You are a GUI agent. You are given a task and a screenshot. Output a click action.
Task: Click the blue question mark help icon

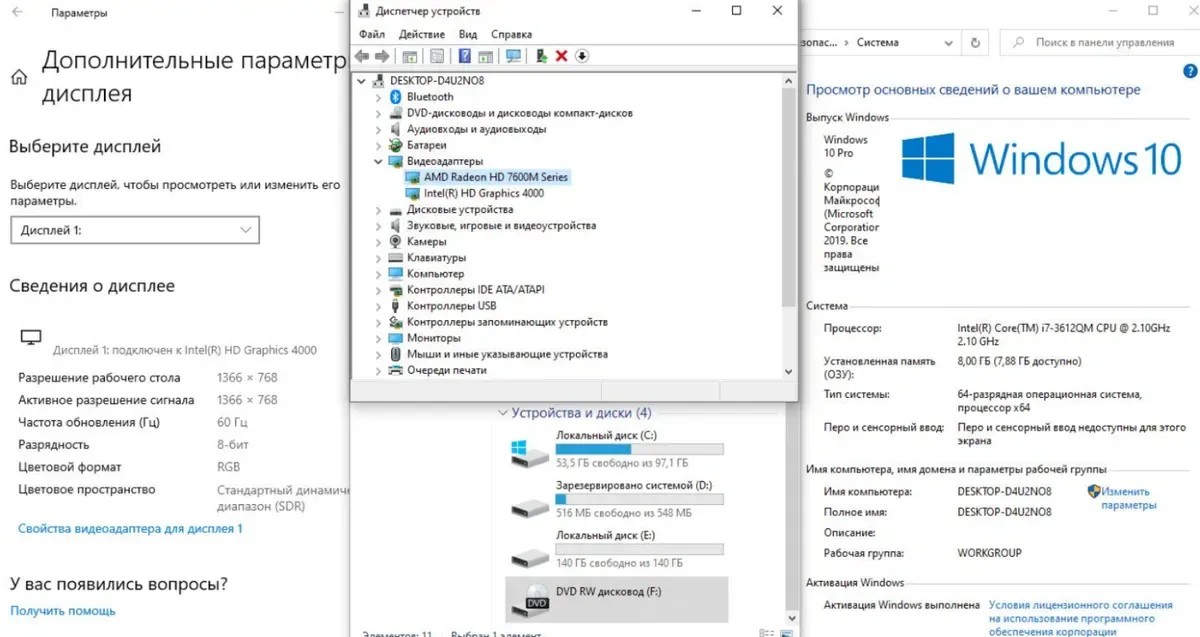(x=465, y=56)
